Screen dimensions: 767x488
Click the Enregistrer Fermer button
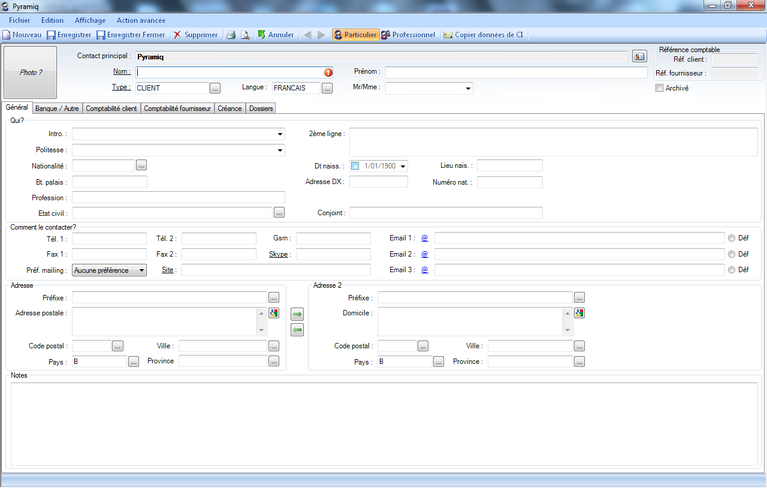click(x=132, y=34)
